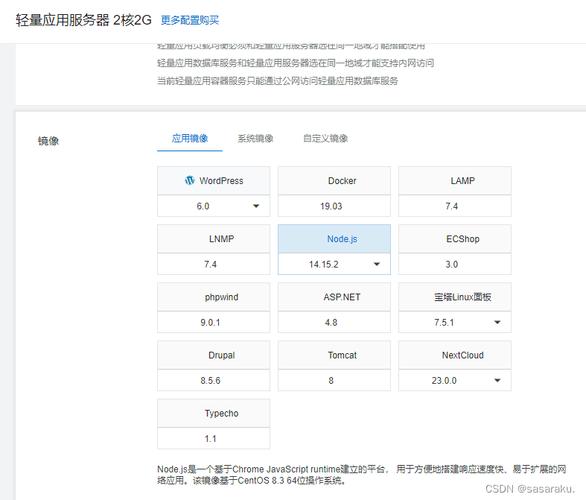Open the 宝塔Linux面板 7.5.1 version dropdown
This screenshot has height=500, width=586.
455,322
